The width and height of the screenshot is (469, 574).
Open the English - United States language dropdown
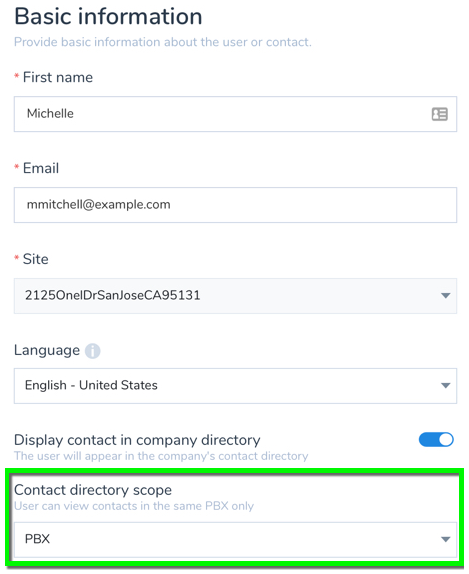pyautogui.click(x=235, y=386)
